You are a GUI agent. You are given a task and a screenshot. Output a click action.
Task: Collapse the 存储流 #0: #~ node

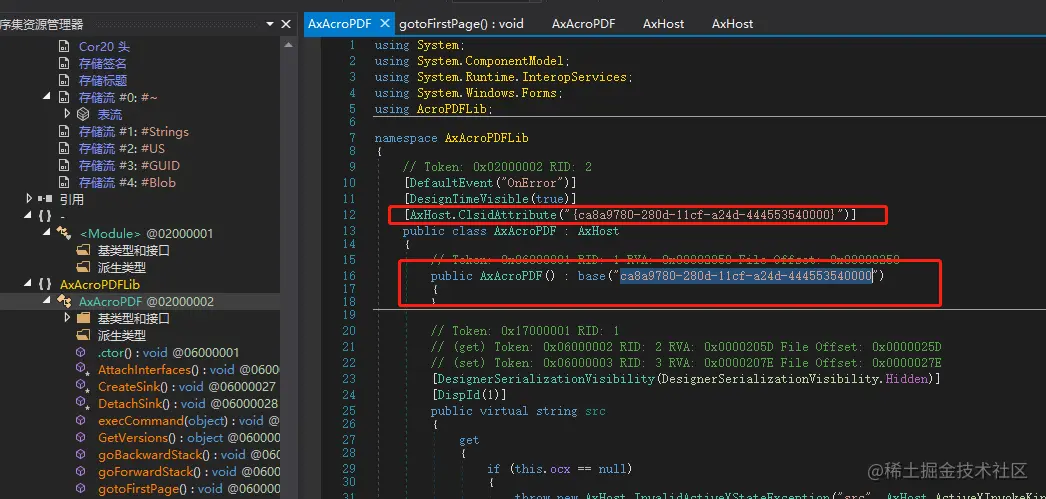47,97
